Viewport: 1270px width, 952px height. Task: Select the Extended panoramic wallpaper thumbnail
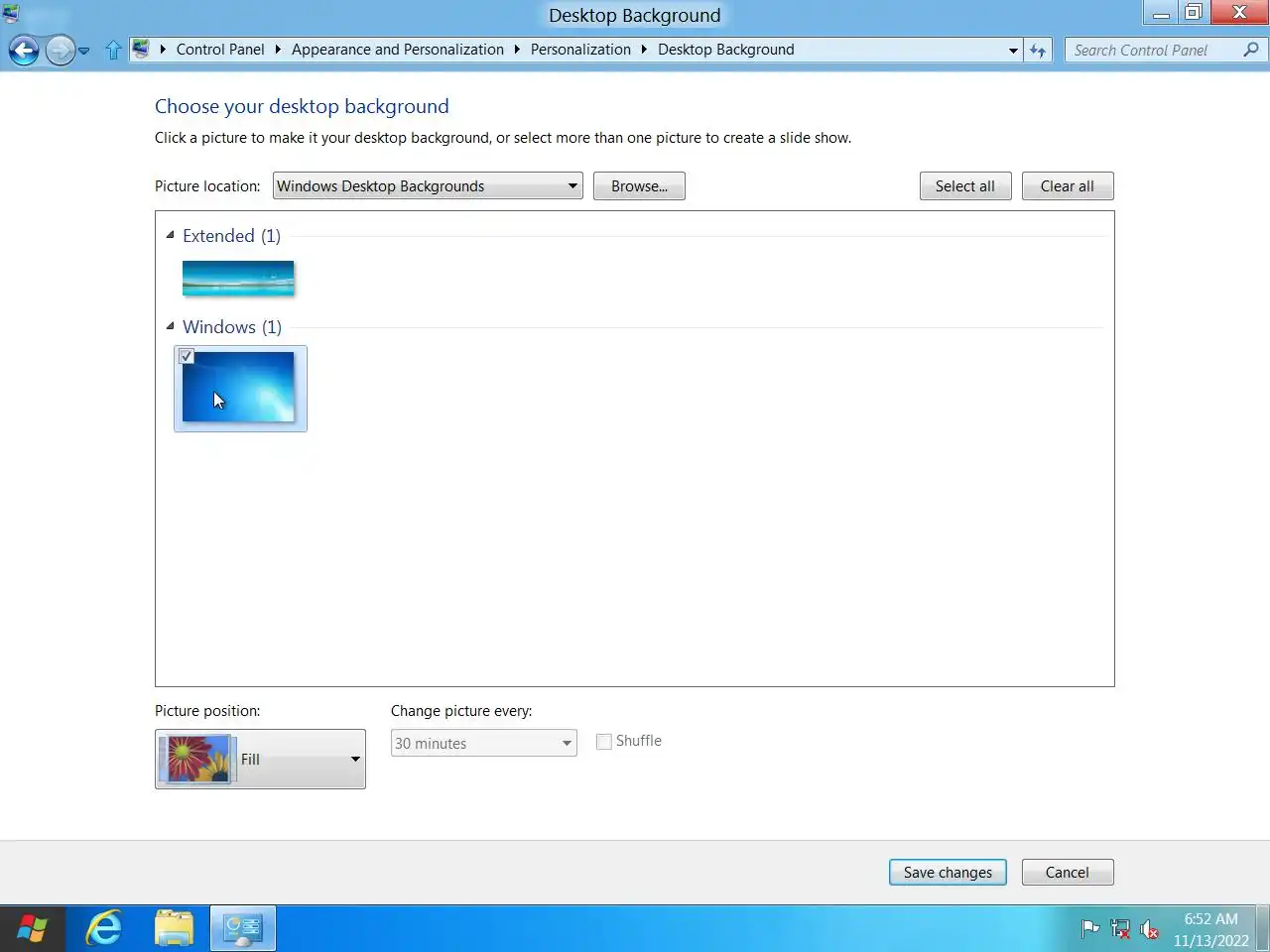coord(238,279)
